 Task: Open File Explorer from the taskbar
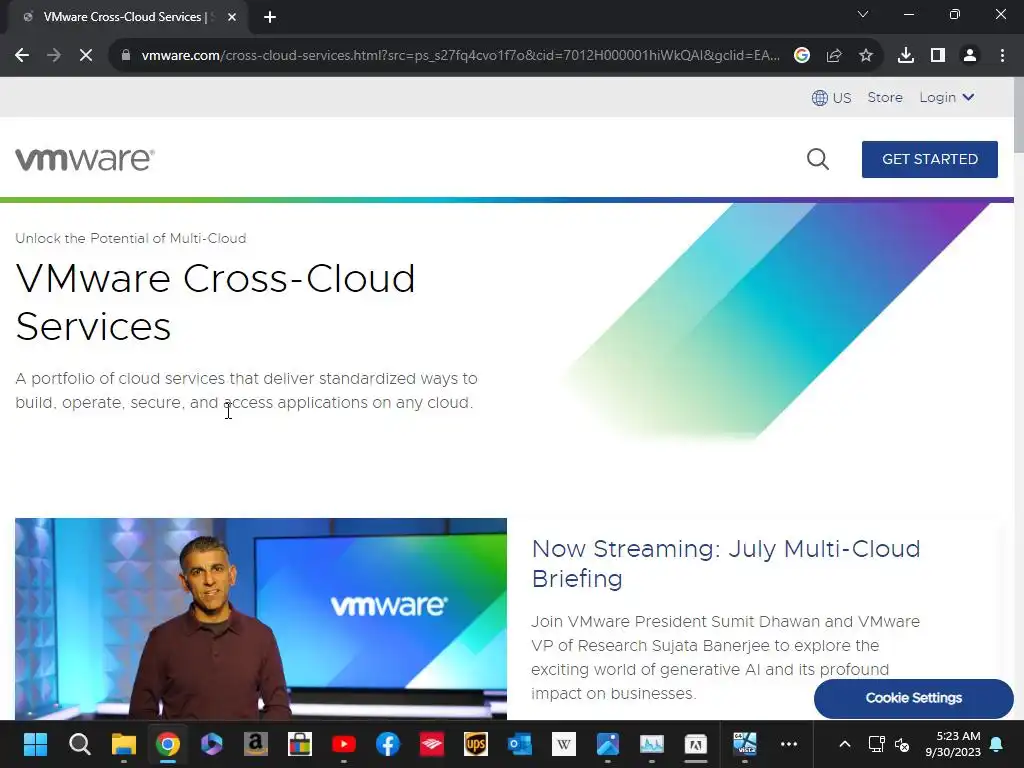pos(123,744)
